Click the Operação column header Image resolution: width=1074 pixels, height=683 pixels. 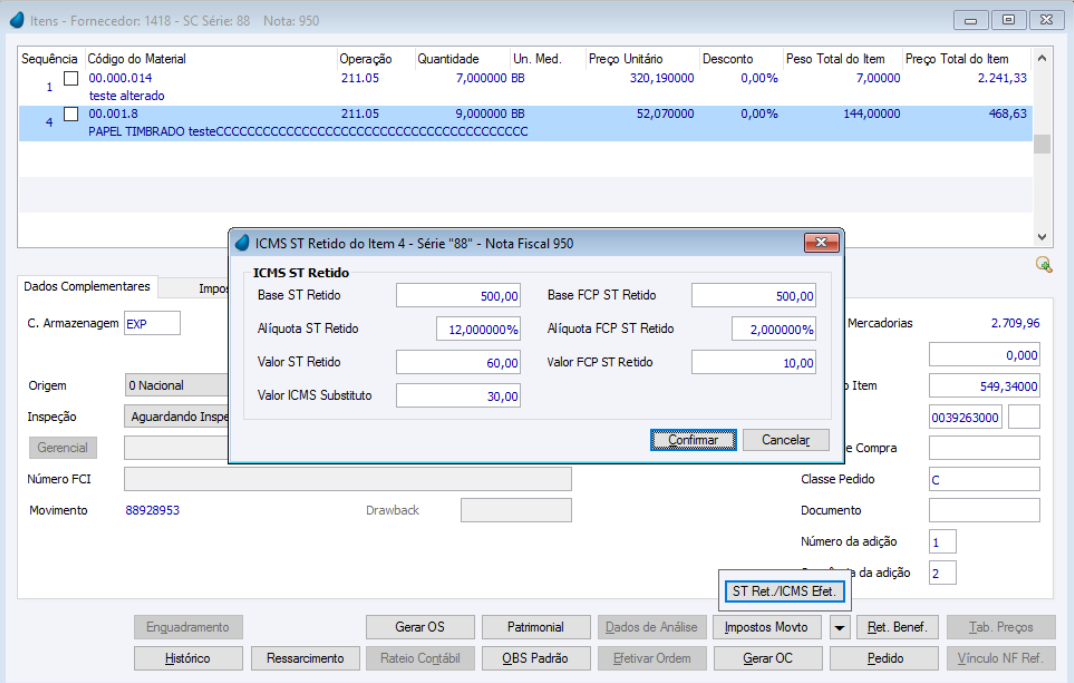coord(376,59)
